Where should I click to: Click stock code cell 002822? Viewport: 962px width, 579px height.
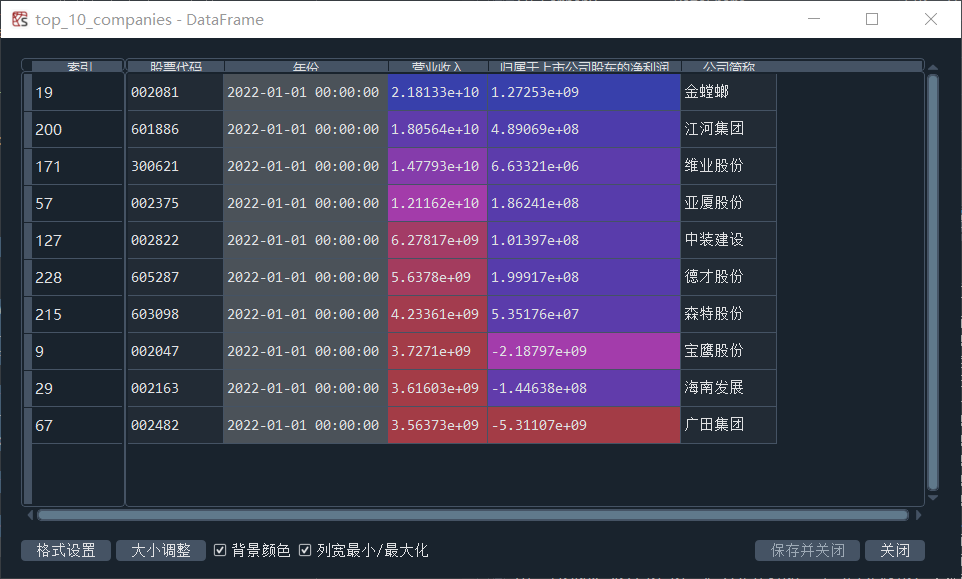(175, 240)
